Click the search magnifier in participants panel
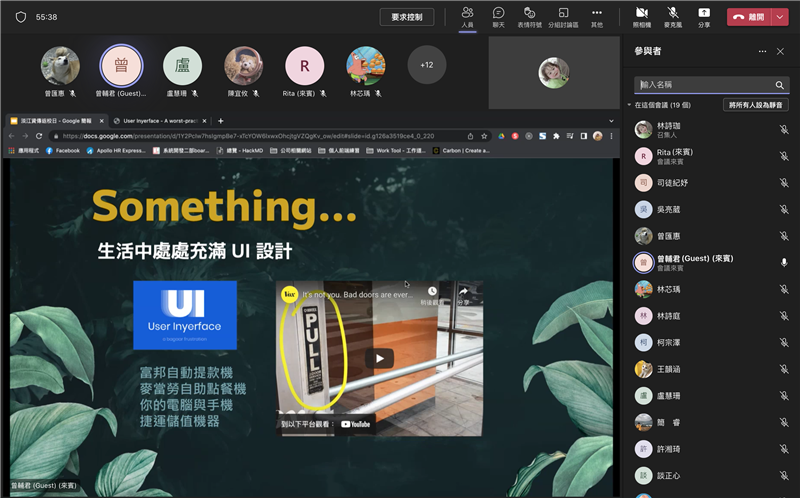This screenshot has width=800, height=498. (779, 85)
